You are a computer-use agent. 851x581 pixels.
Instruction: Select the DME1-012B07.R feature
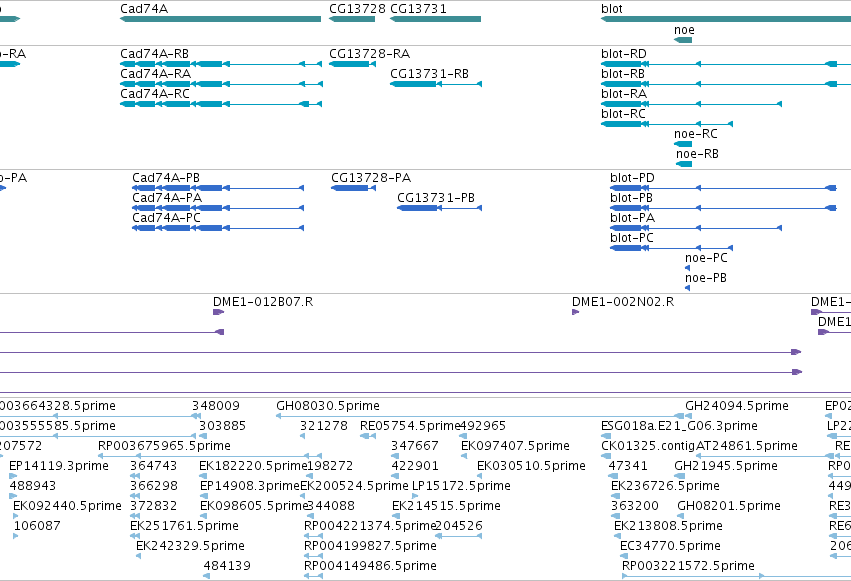[219, 312]
